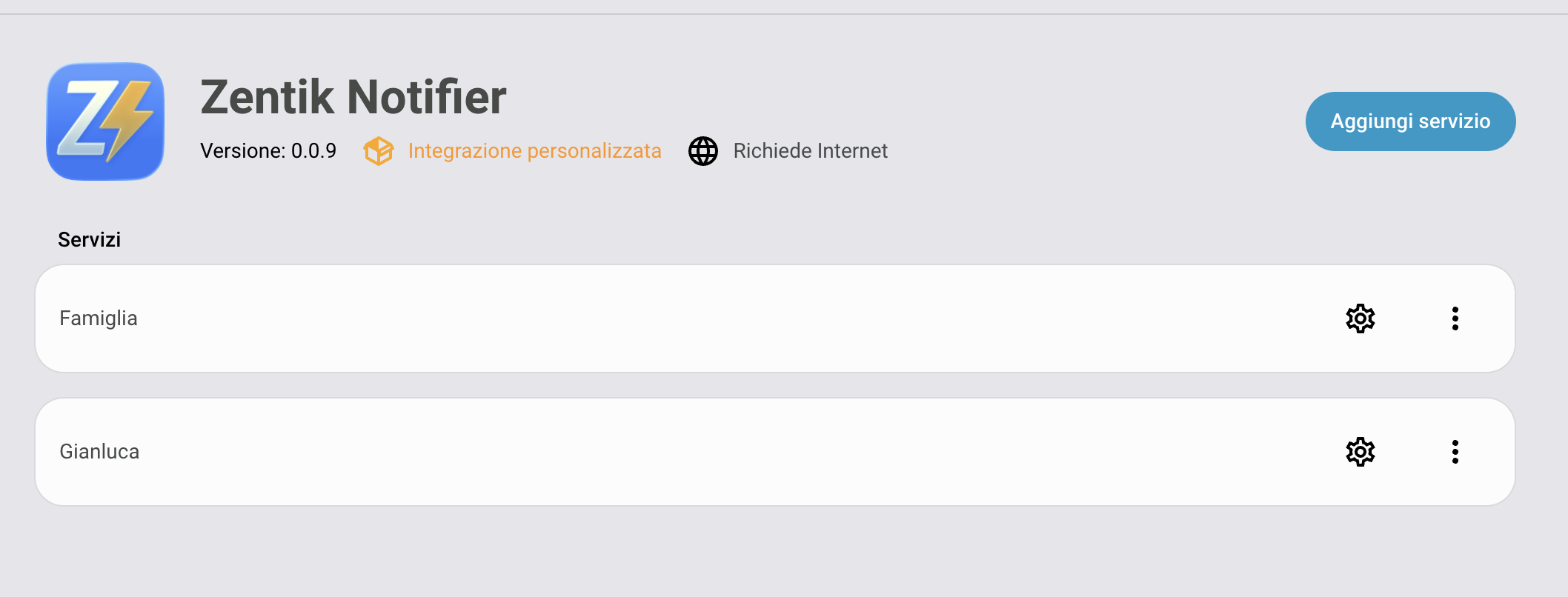1568x597 pixels.
Task: Open settings gear for Famiglia service
Action: click(1360, 318)
